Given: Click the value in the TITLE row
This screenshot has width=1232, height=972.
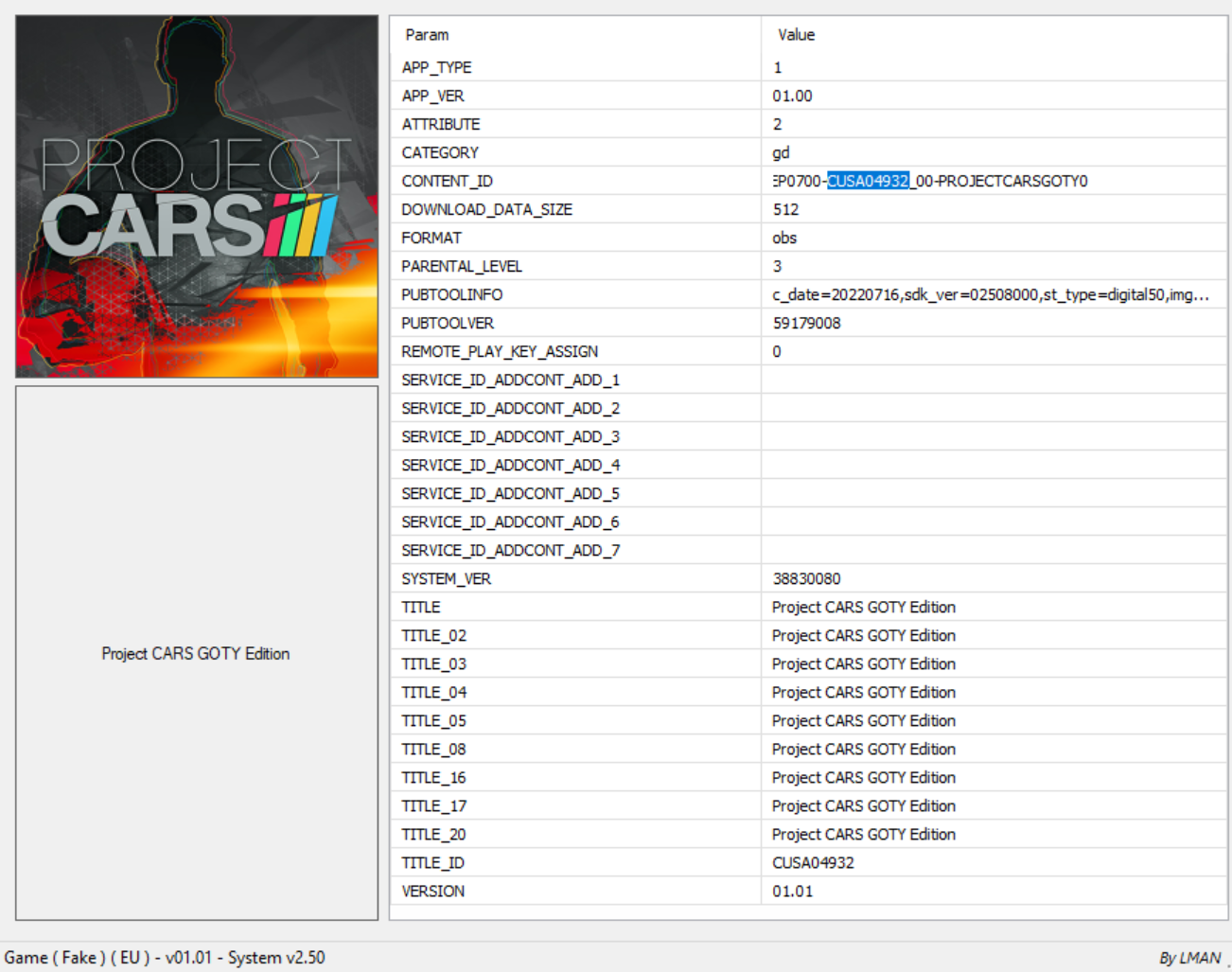Looking at the screenshot, I should pos(864,607).
